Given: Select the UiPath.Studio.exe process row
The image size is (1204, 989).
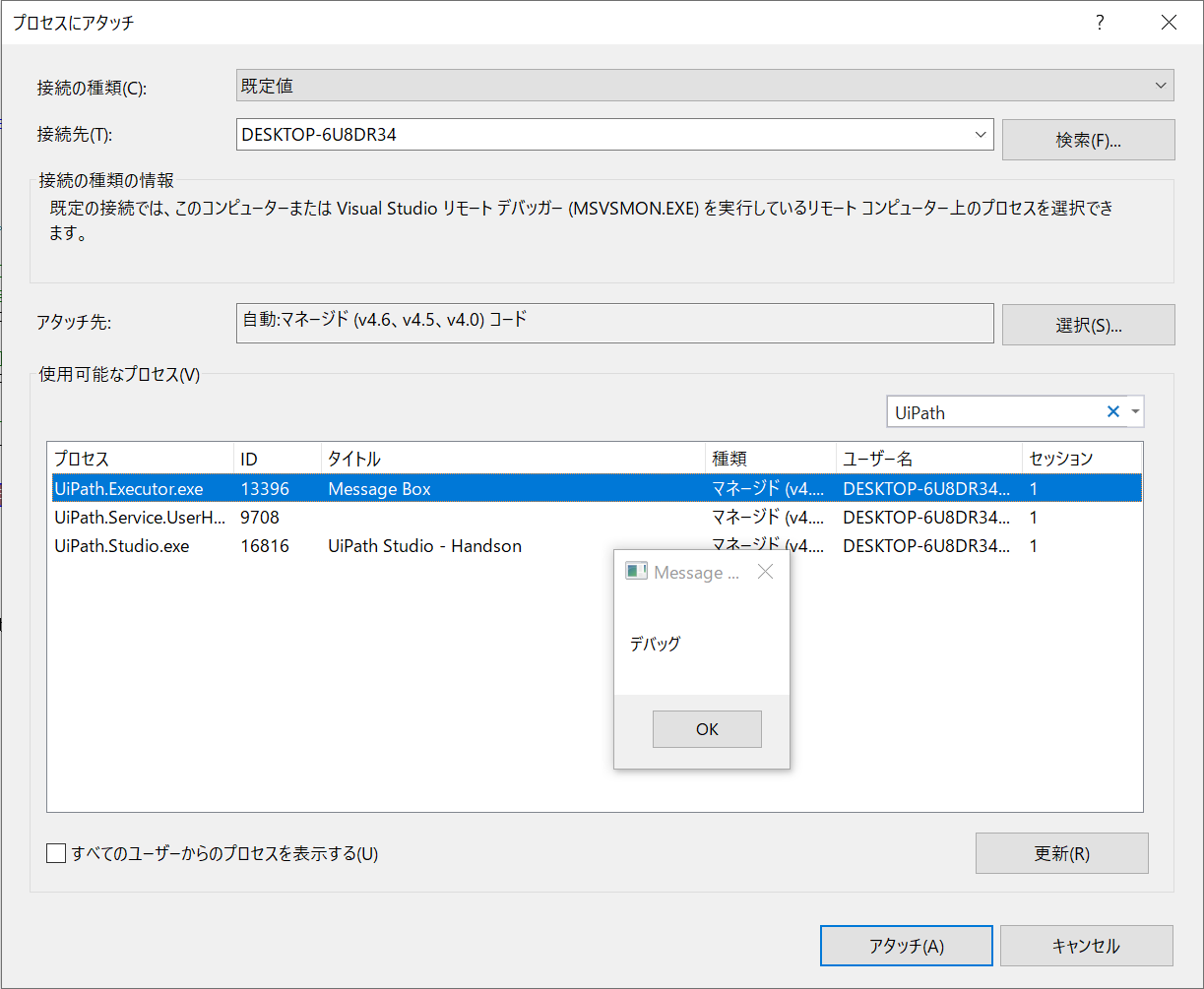Looking at the screenshot, I should tap(595, 545).
